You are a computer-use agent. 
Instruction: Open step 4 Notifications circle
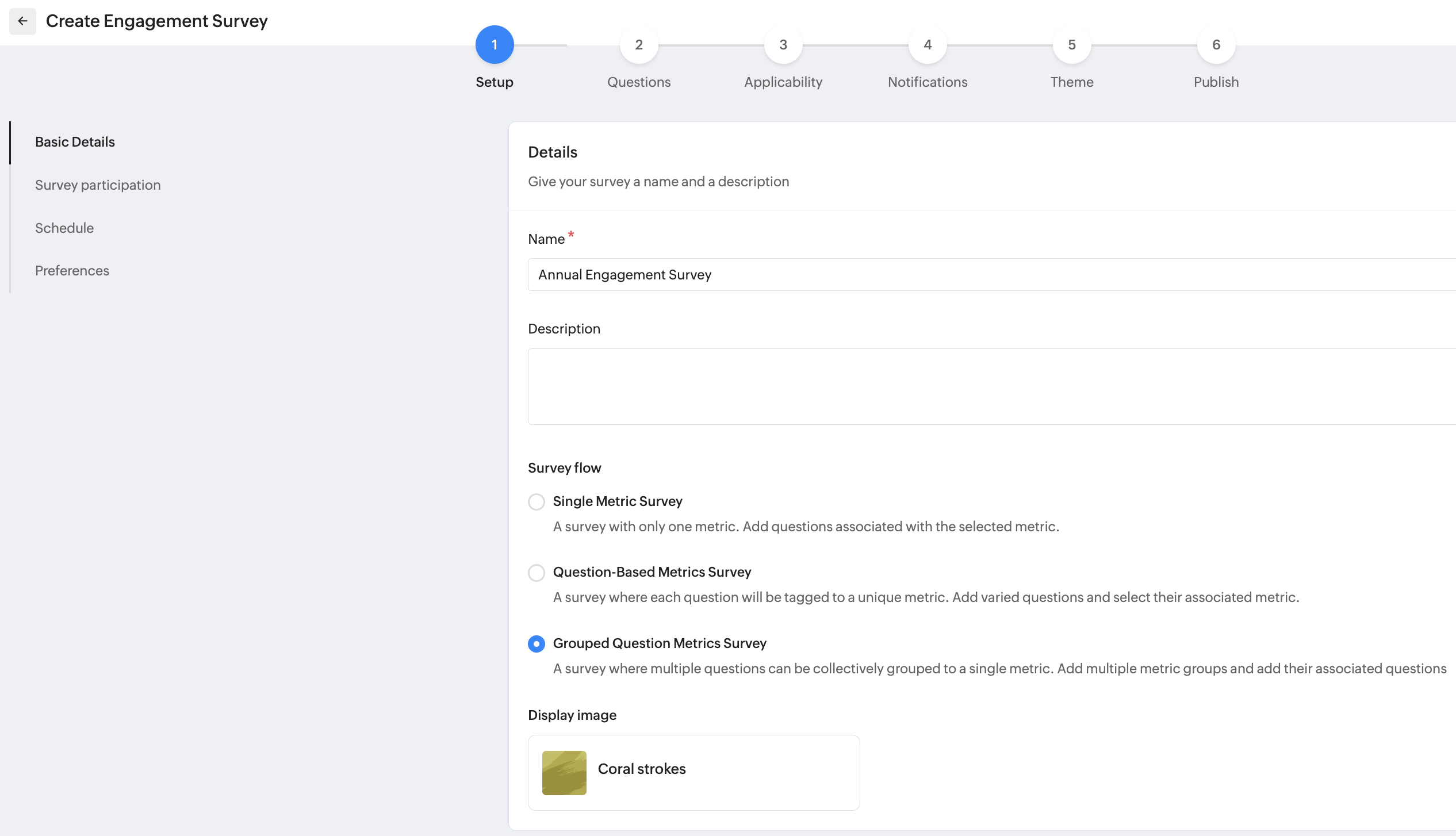[x=928, y=45]
